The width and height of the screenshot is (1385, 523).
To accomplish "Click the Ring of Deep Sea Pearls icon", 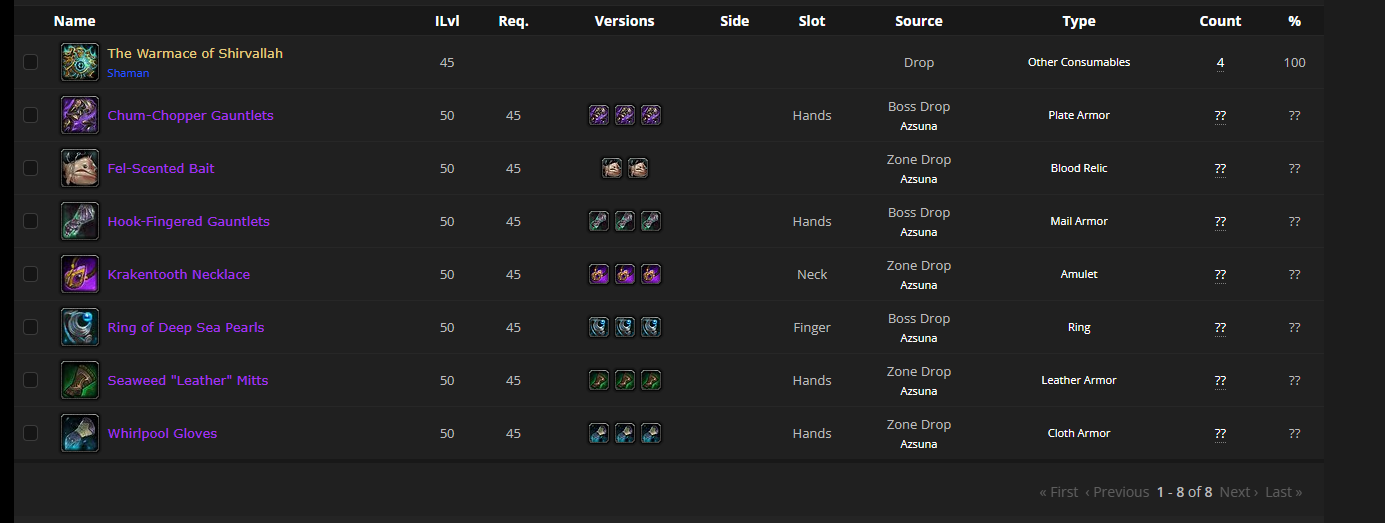I will pyautogui.click(x=80, y=327).
